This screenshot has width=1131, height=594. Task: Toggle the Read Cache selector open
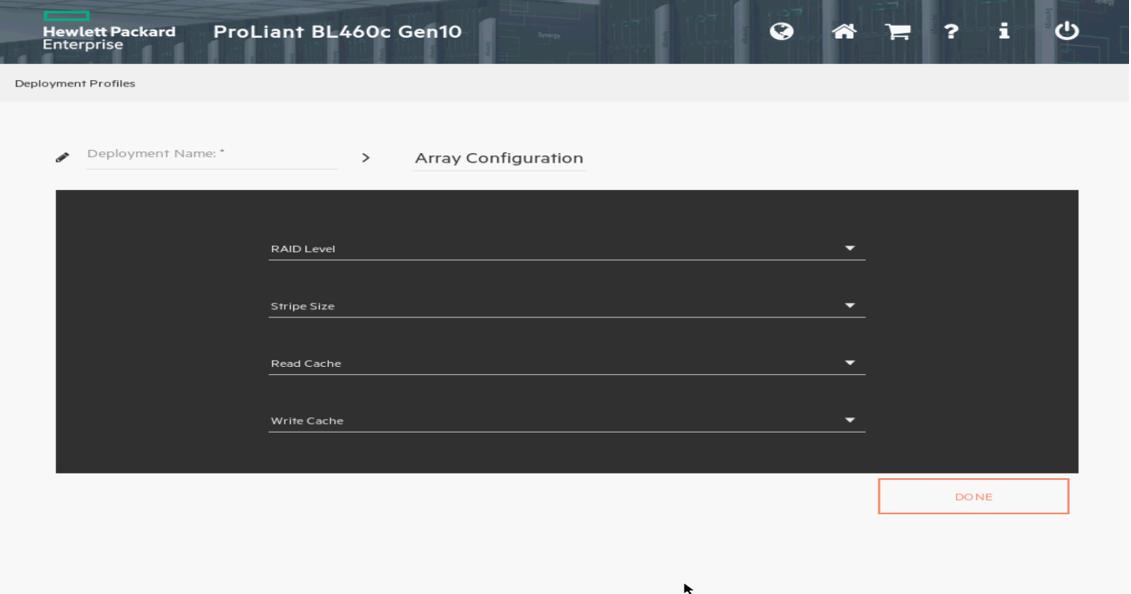click(x=849, y=360)
